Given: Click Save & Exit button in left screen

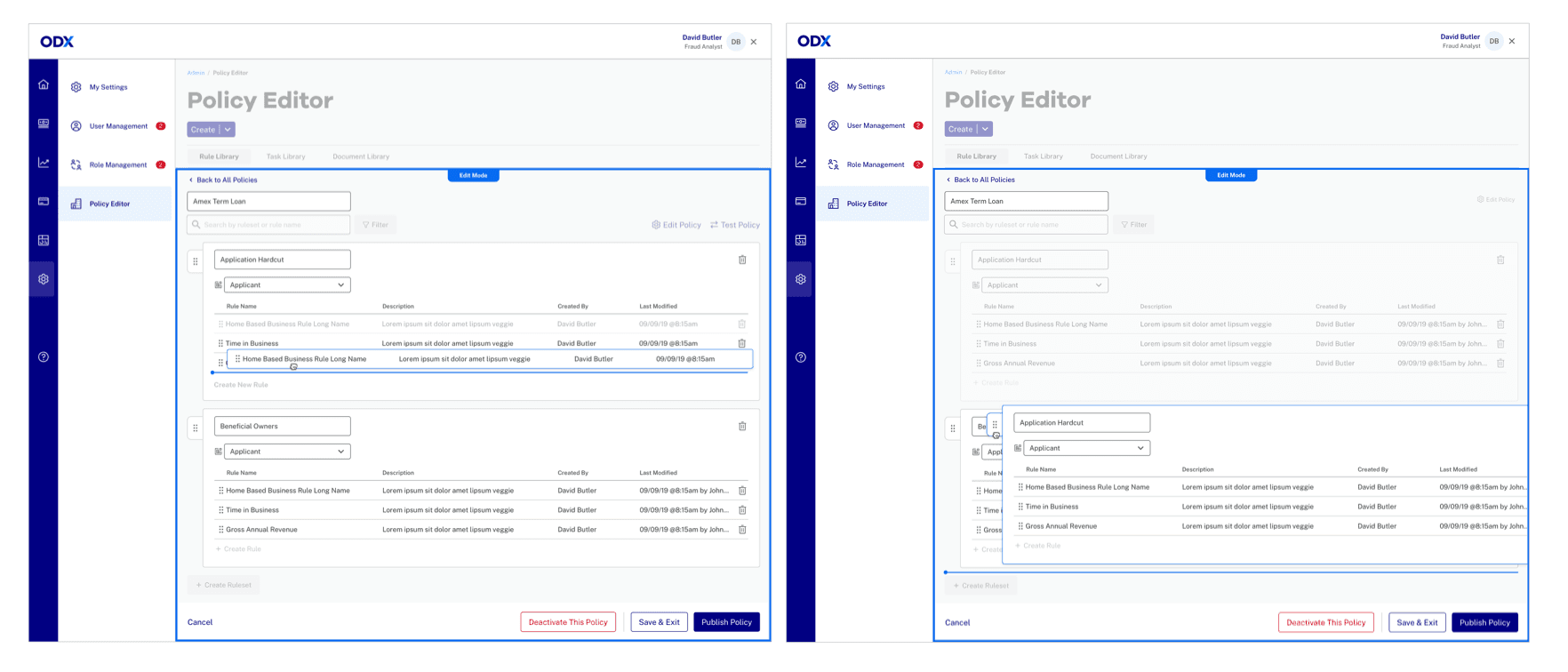Looking at the screenshot, I should [x=659, y=622].
